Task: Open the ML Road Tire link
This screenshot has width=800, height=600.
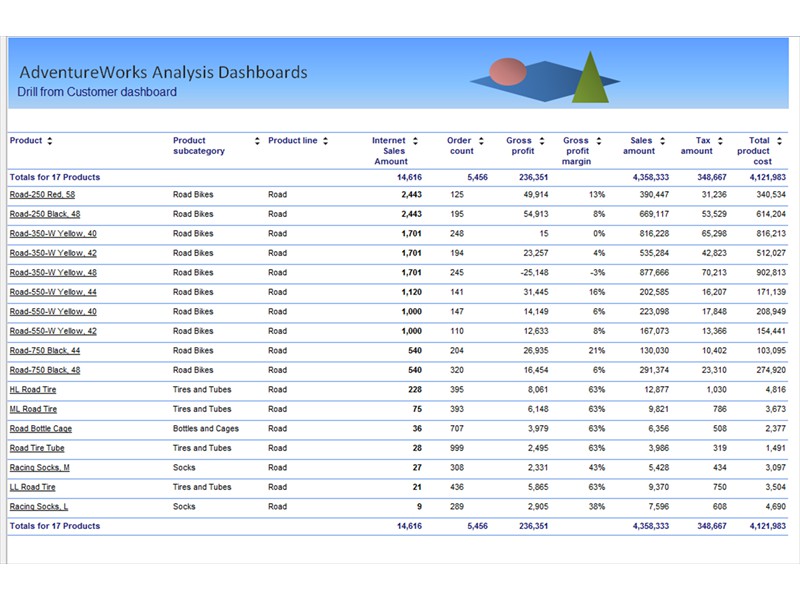Action: [33, 409]
